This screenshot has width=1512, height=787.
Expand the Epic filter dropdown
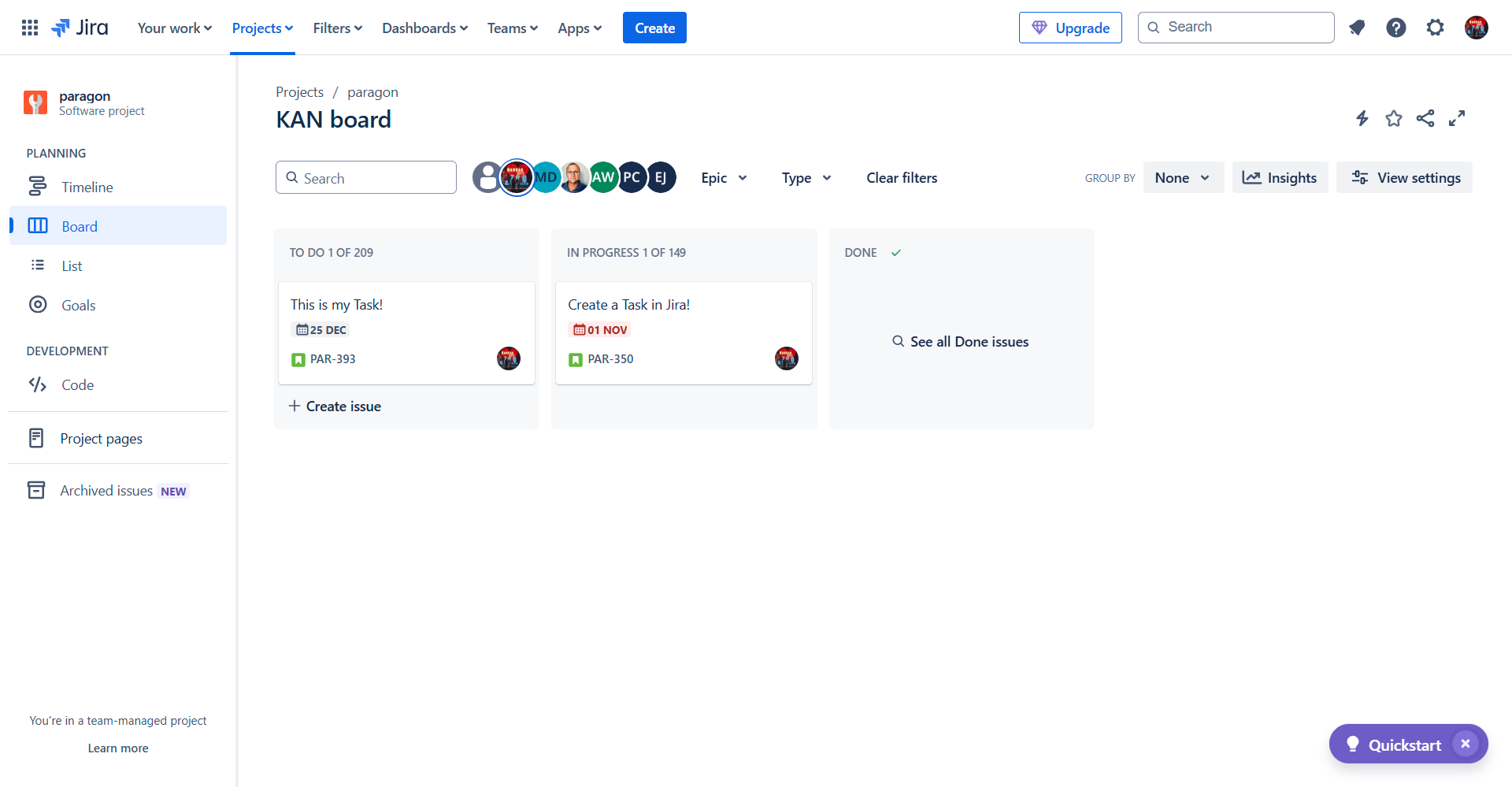724,177
